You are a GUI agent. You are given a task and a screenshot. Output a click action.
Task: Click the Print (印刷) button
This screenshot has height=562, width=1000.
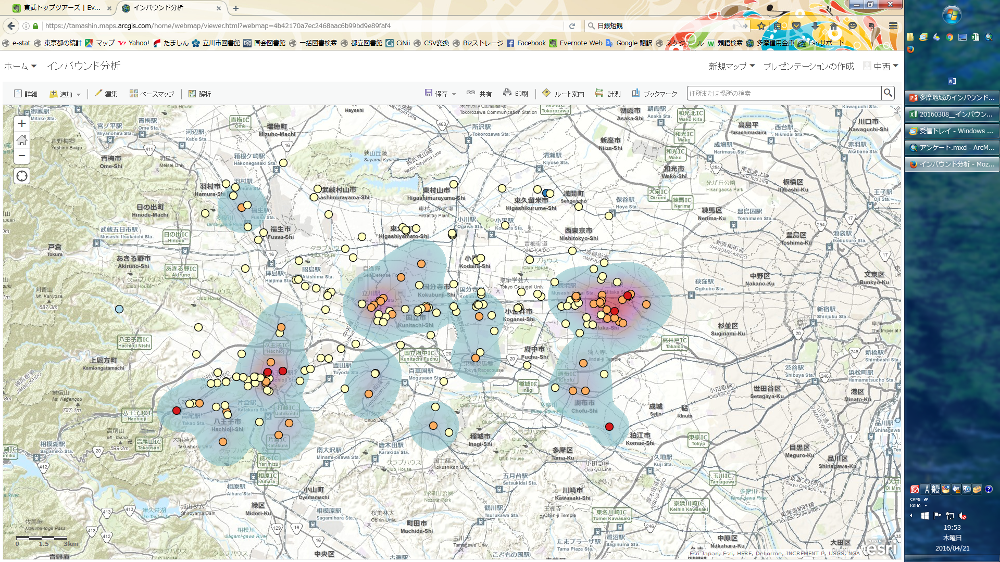(x=515, y=93)
